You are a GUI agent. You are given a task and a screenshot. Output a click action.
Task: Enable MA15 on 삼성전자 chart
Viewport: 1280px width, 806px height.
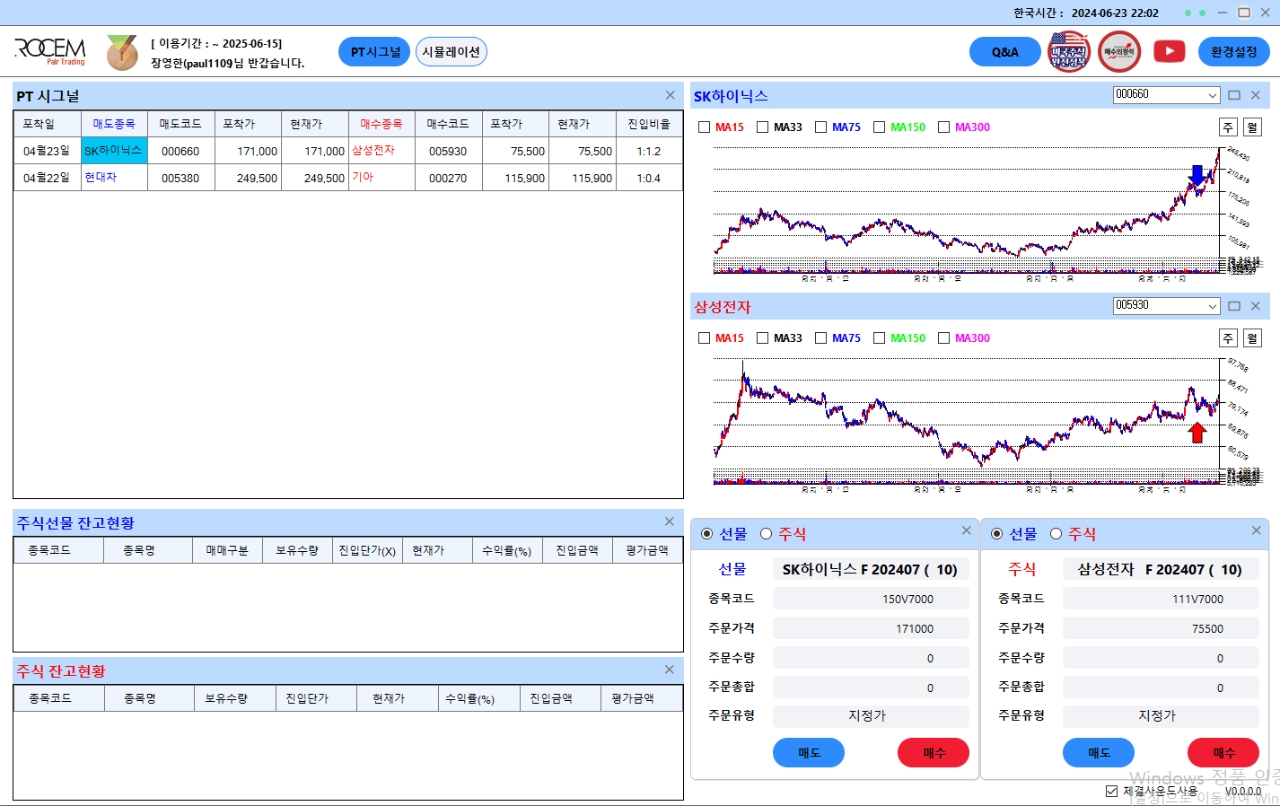point(704,338)
